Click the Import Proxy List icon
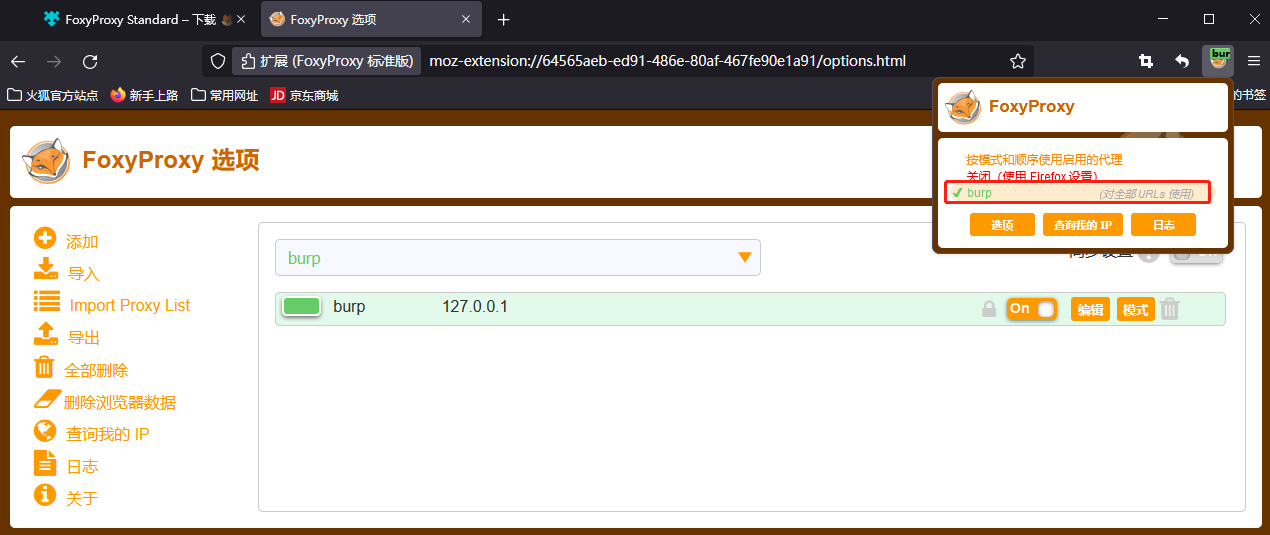Viewport: 1270px width, 535px height. pyautogui.click(x=46, y=302)
